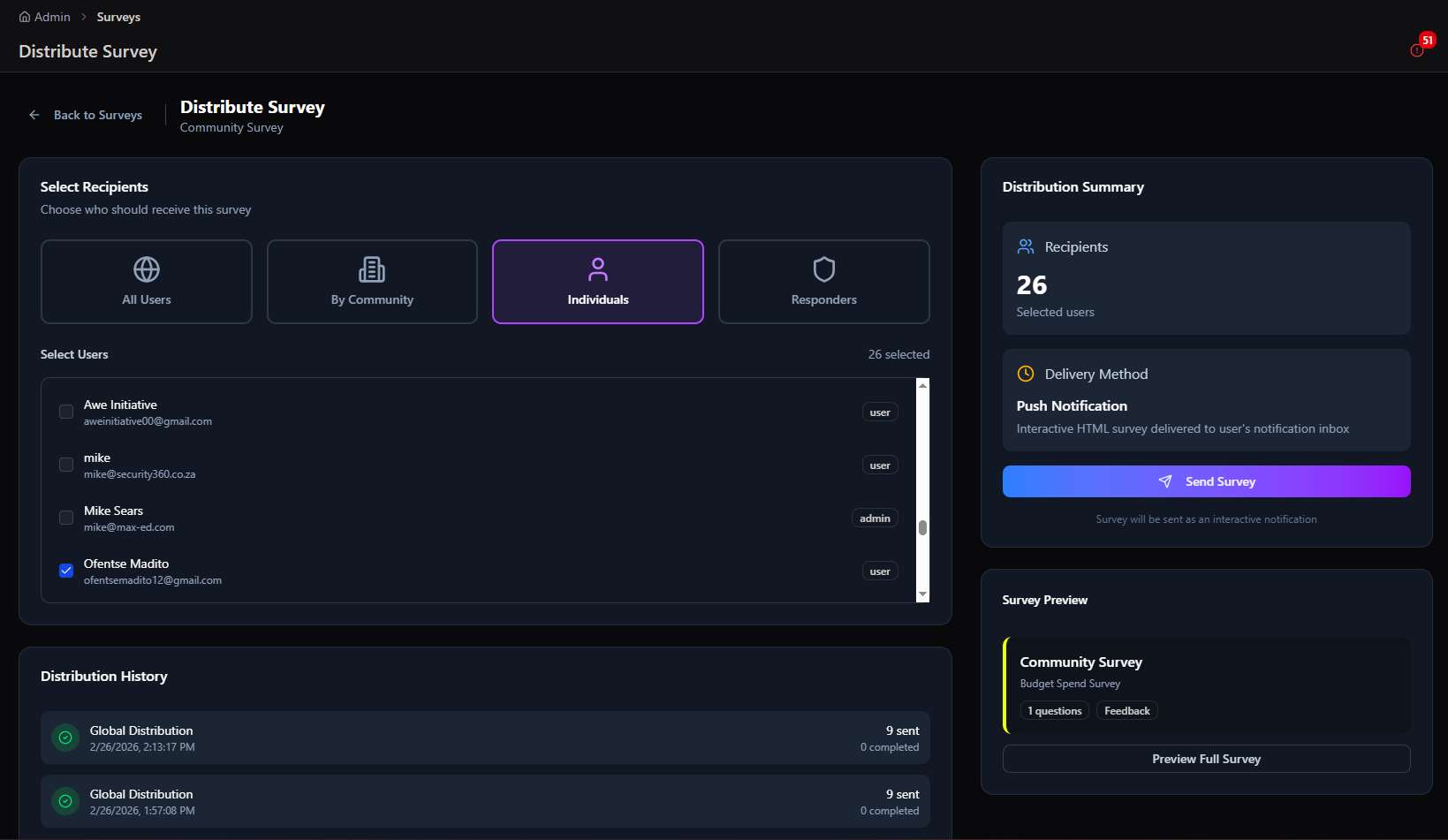The image size is (1448, 840).
Task: Click the 26 selected count text
Action: tap(898, 354)
